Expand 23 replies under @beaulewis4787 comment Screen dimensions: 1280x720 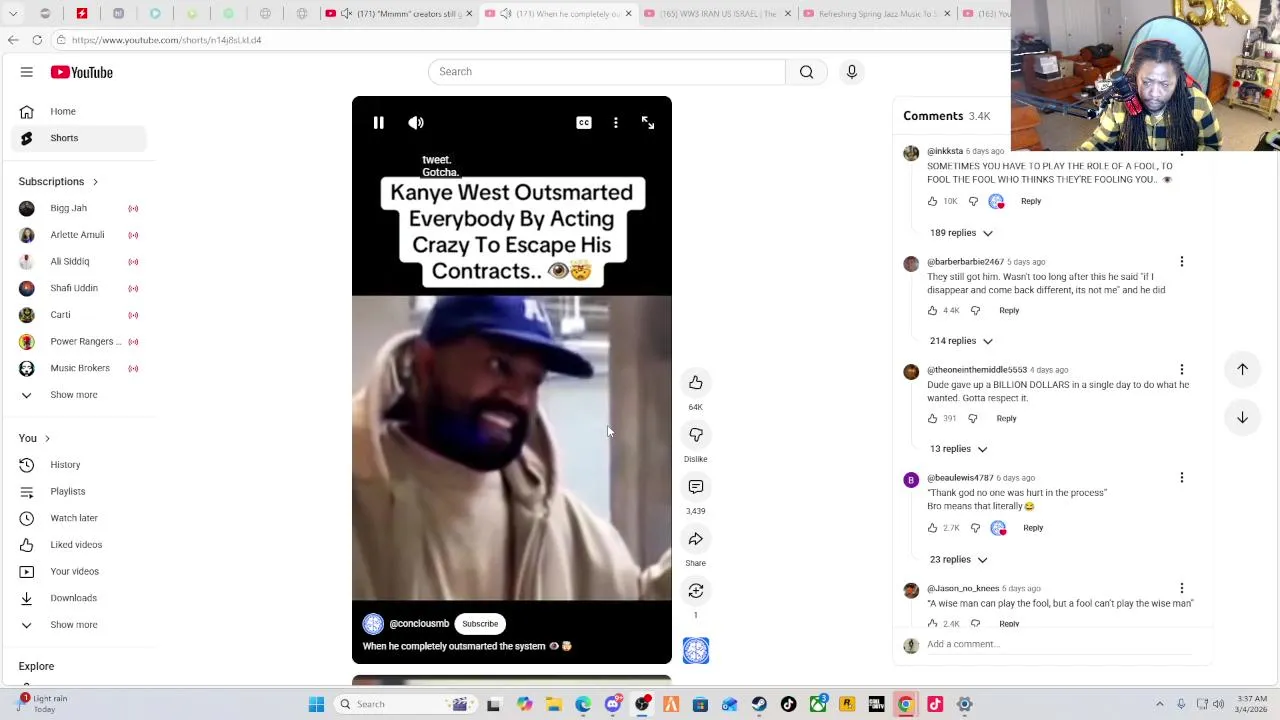(958, 559)
